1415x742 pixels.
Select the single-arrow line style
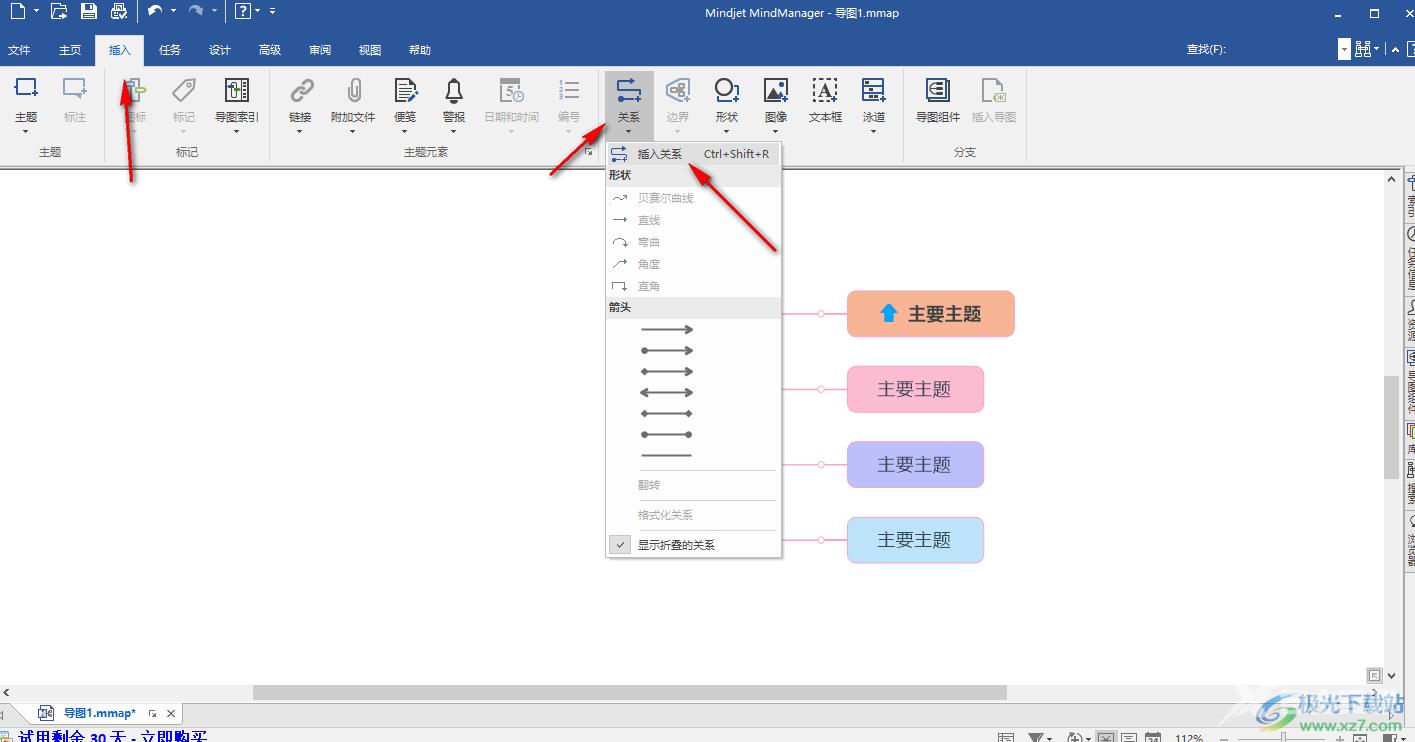[x=667, y=329]
